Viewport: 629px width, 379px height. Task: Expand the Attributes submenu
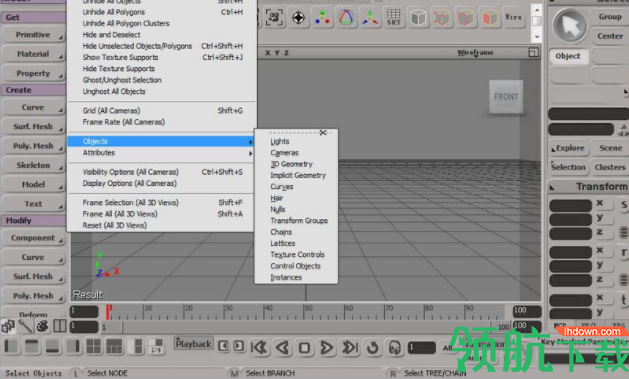162,153
